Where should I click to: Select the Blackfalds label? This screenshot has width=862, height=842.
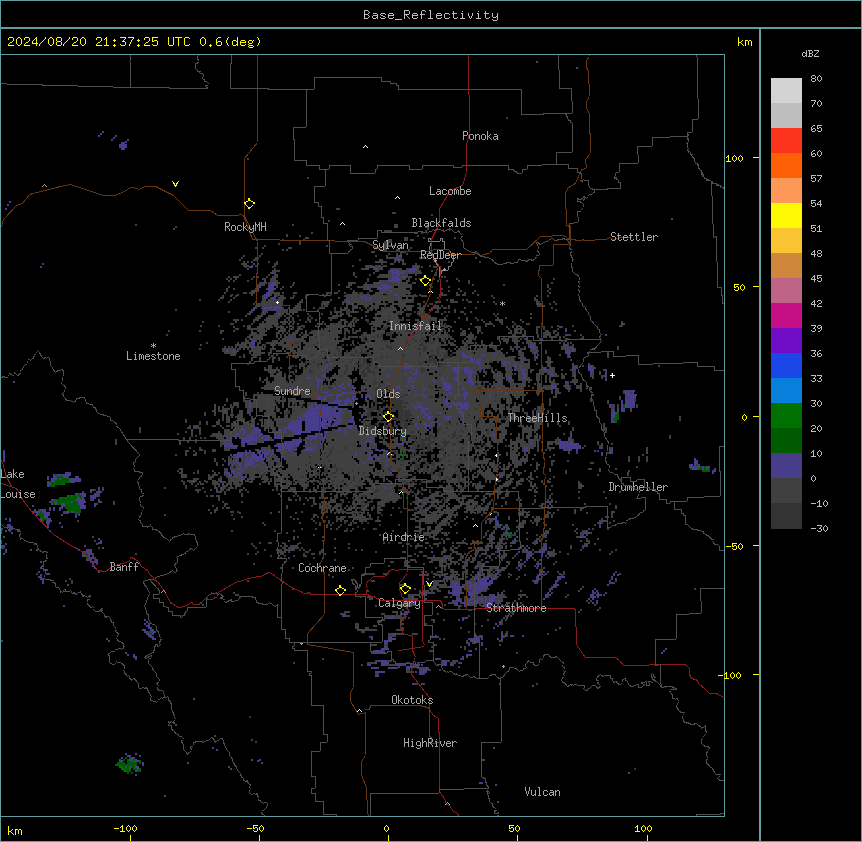pyautogui.click(x=441, y=223)
